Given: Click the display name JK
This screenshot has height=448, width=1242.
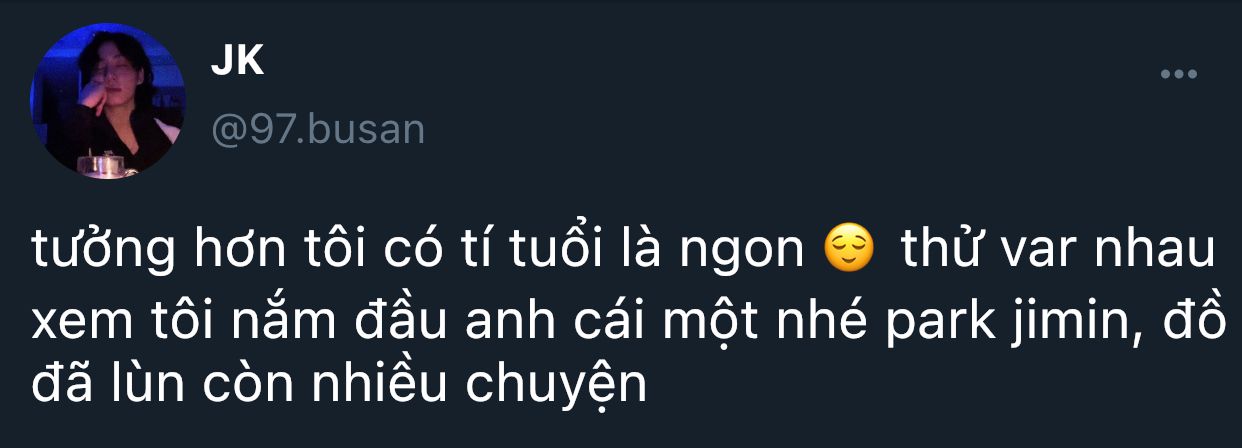Looking at the screenshot, I should (x=237, y=63).
